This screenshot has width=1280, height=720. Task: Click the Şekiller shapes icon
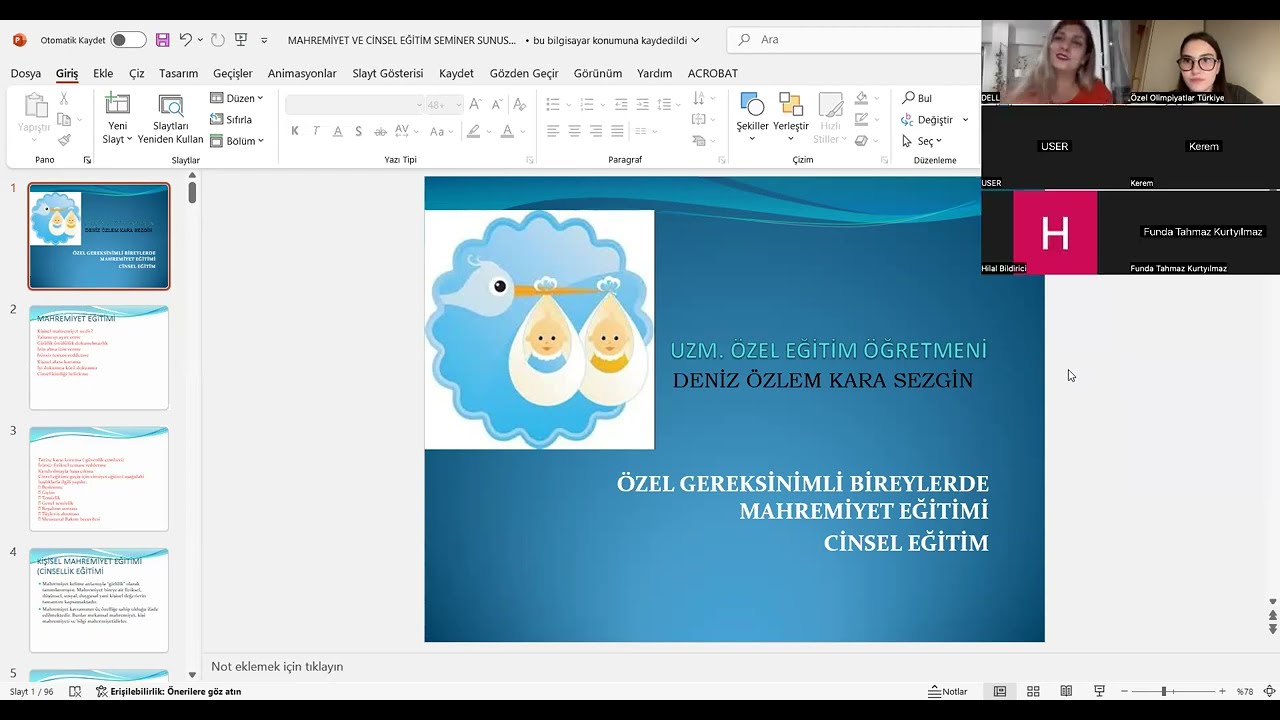(x=752, y=105)
